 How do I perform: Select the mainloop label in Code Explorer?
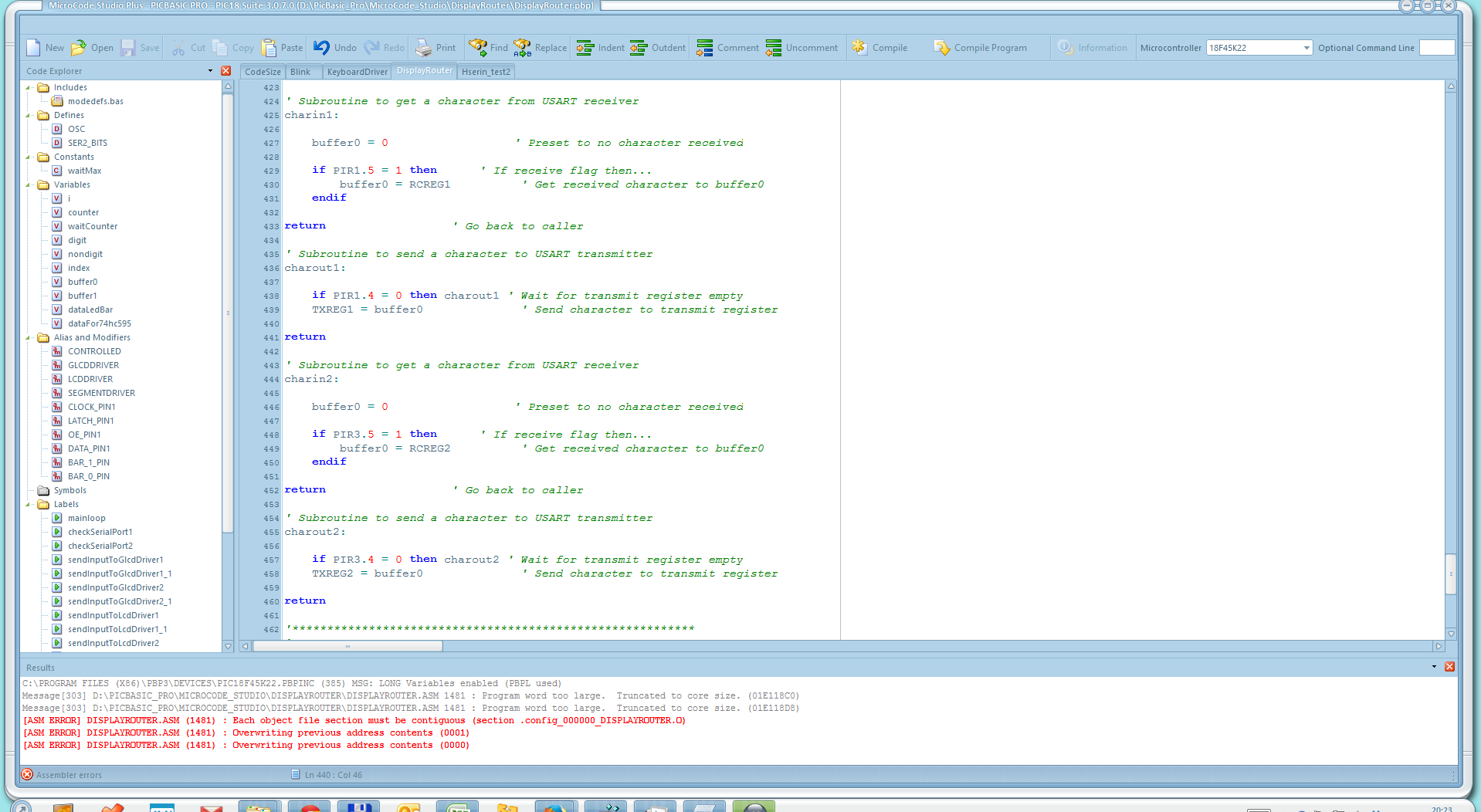point(86,519)
